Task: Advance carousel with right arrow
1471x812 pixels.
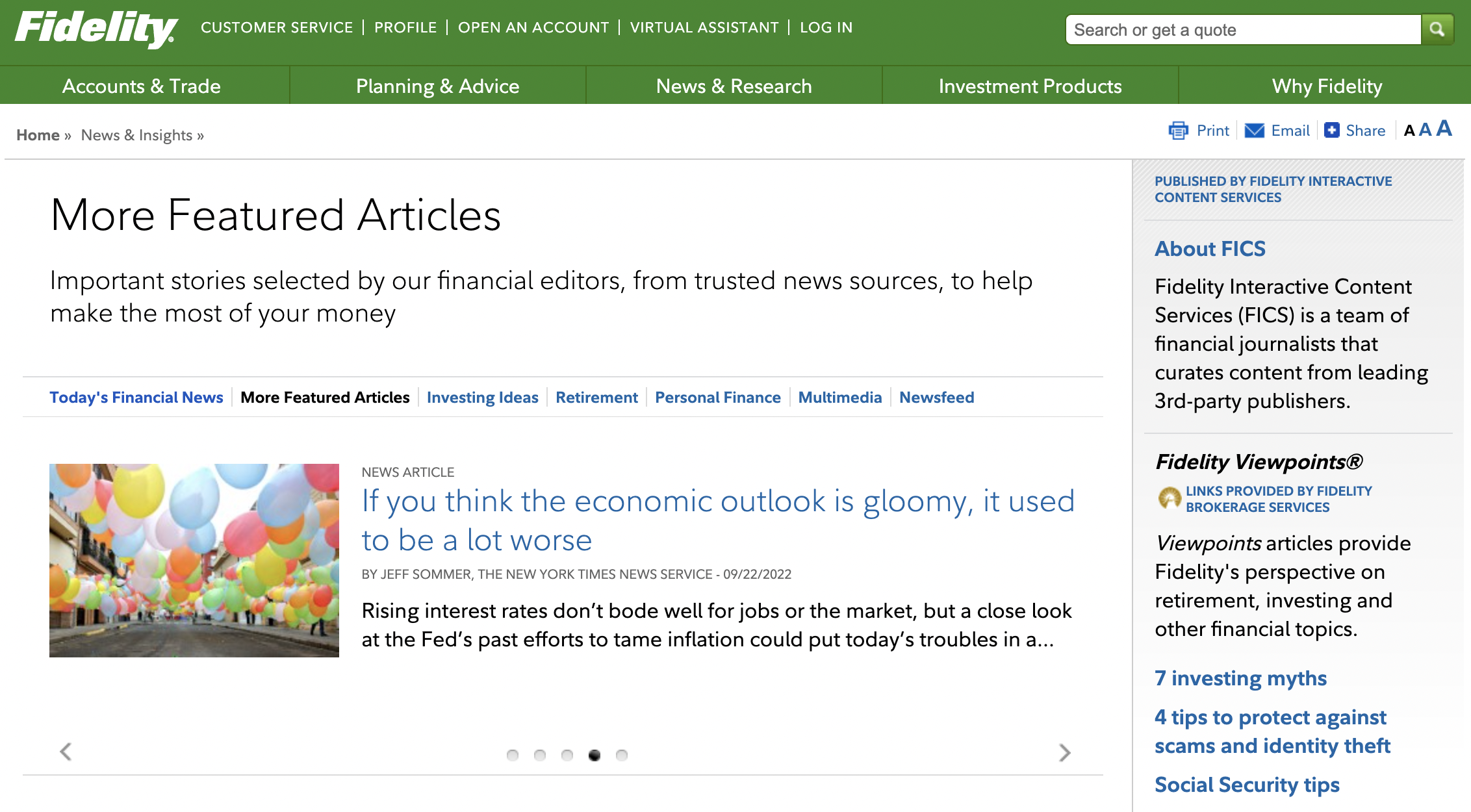Action: [x=1064, y=753]
